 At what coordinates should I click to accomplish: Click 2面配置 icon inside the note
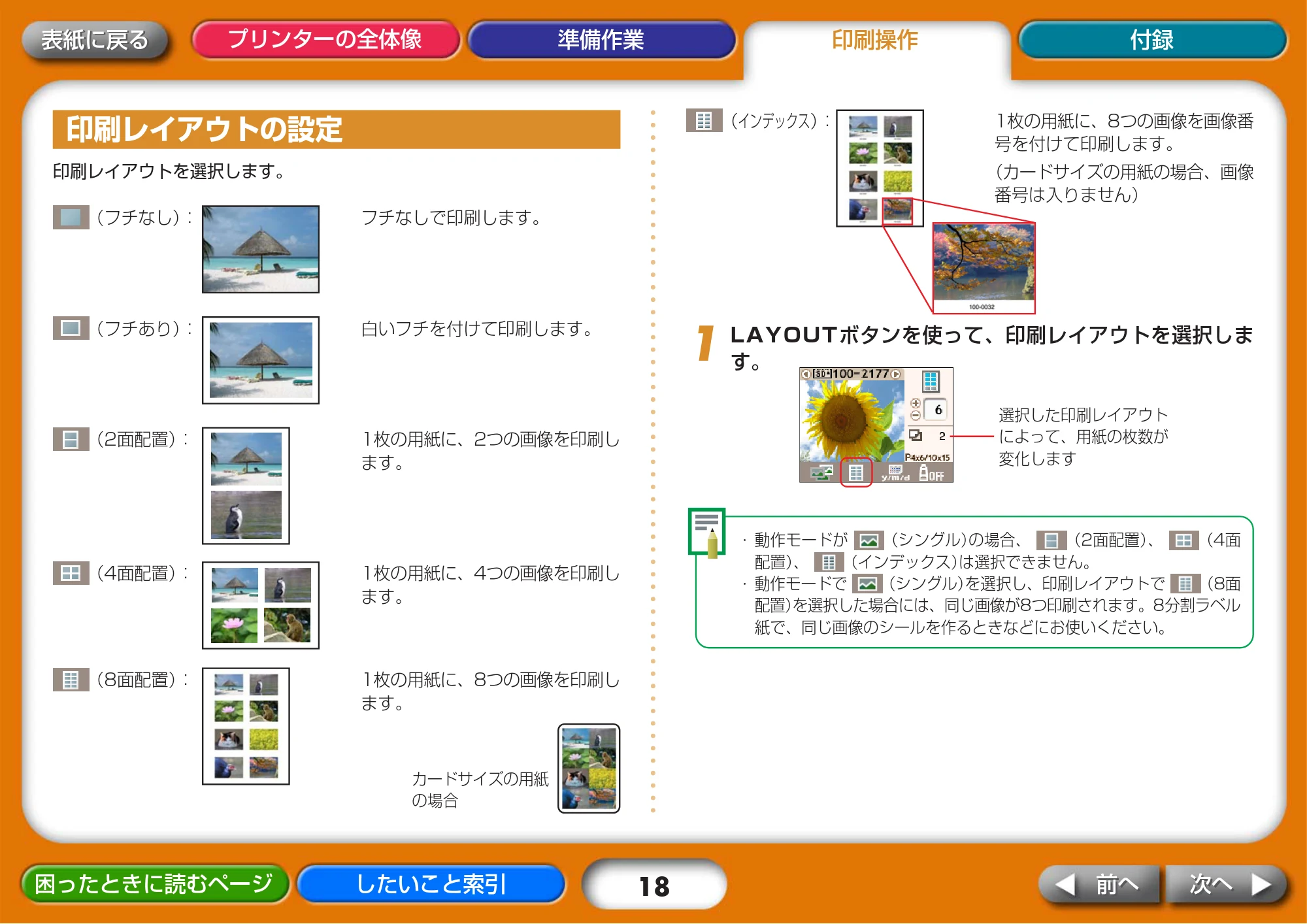[x=1051, y=540]
